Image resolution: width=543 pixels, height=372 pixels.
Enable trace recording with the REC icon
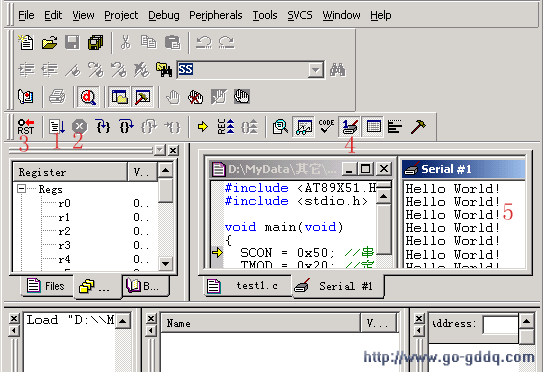pos(226,126)
